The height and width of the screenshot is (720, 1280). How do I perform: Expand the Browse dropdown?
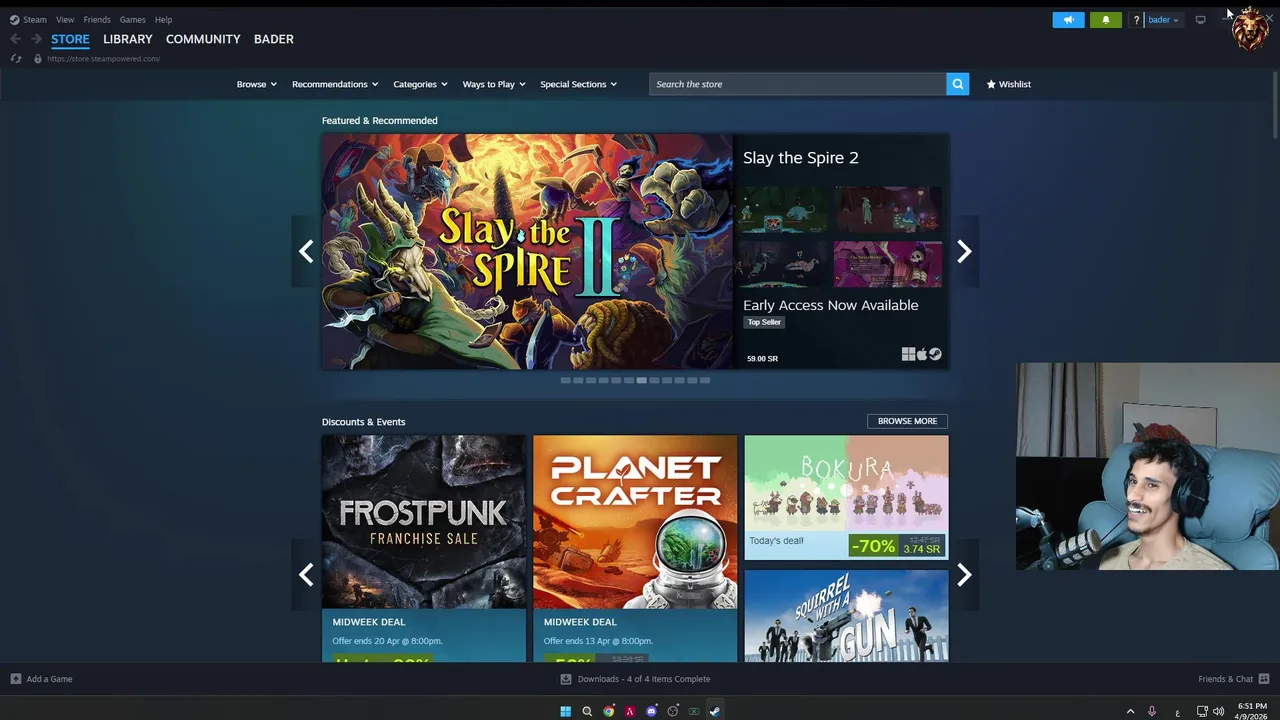[256, 84]
